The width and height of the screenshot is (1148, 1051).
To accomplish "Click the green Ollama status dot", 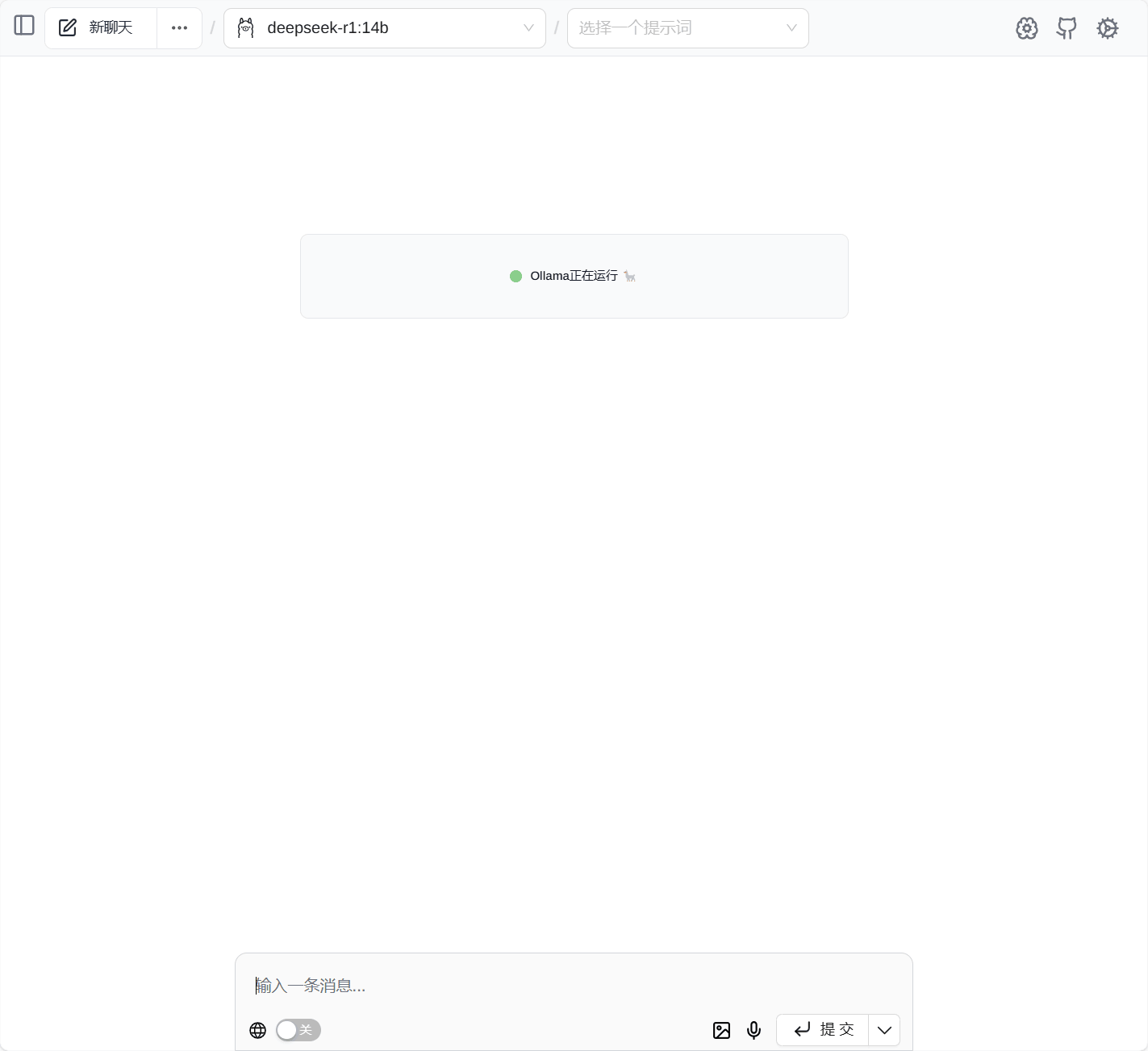I will [516, 276].
